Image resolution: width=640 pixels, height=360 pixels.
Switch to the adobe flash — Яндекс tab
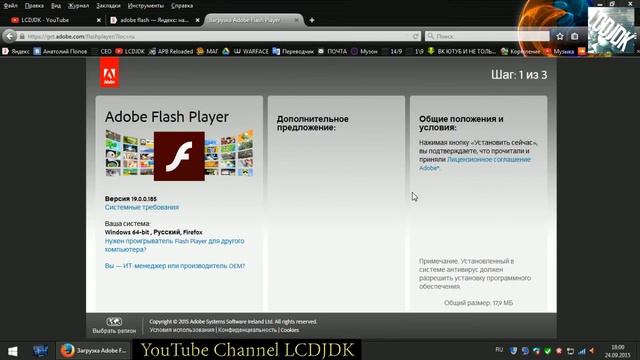point(154,20)
